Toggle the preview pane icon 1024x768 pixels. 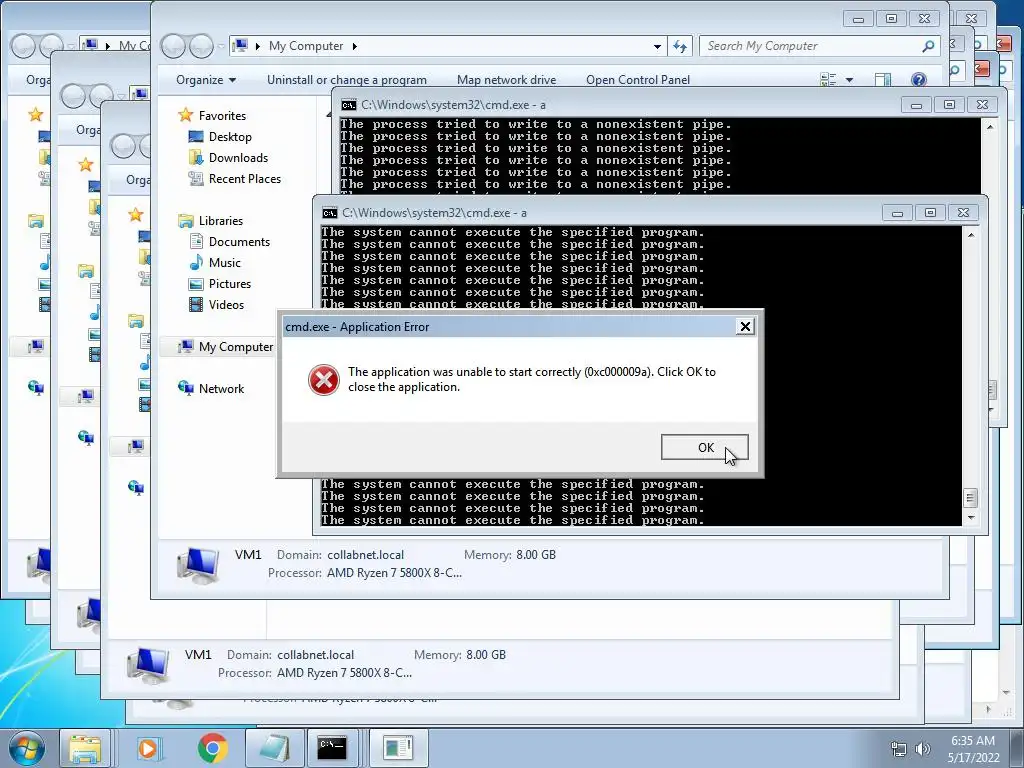click(883, 80)
